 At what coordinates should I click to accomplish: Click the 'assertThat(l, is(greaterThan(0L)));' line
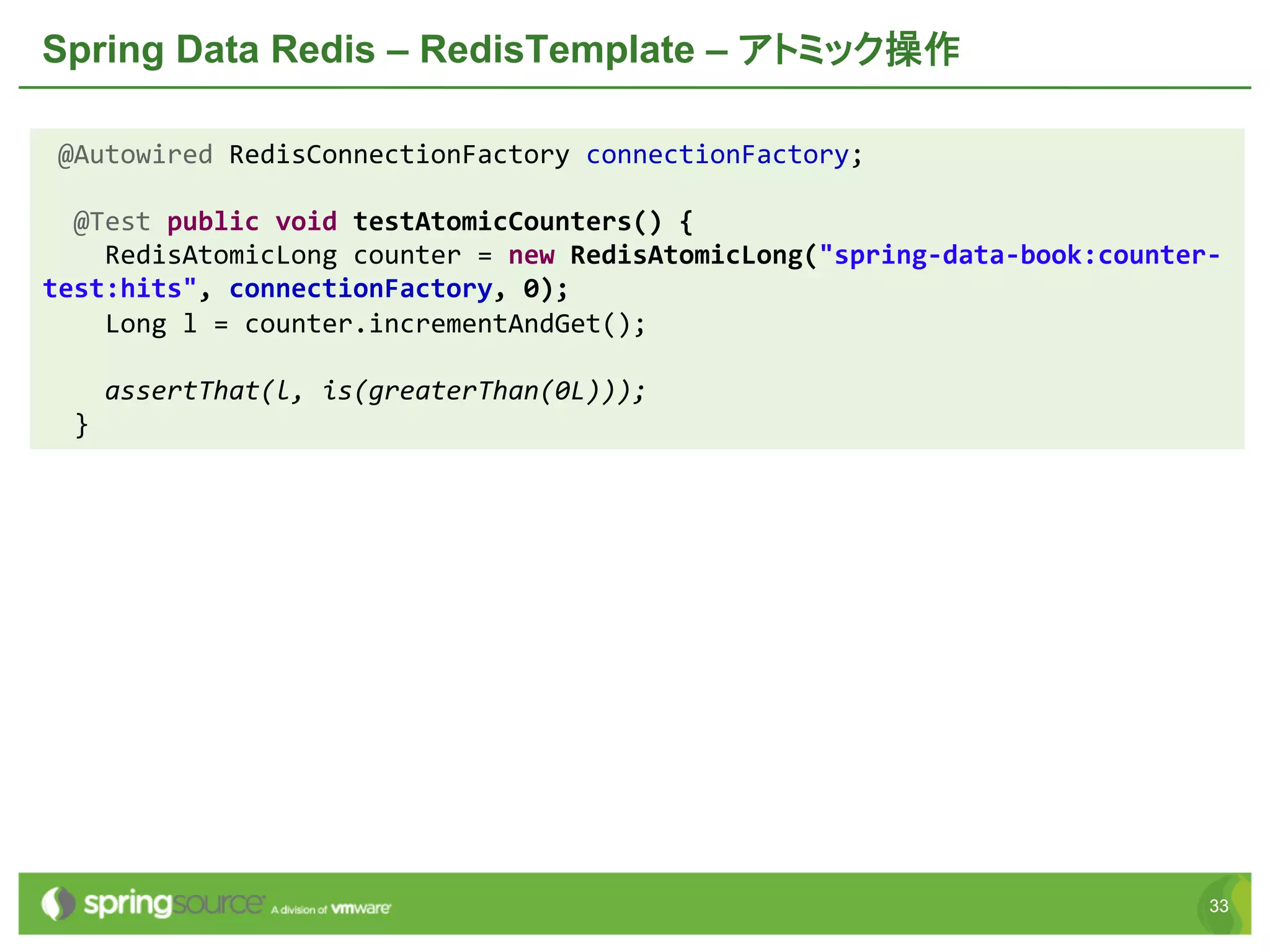click(376, 390)
